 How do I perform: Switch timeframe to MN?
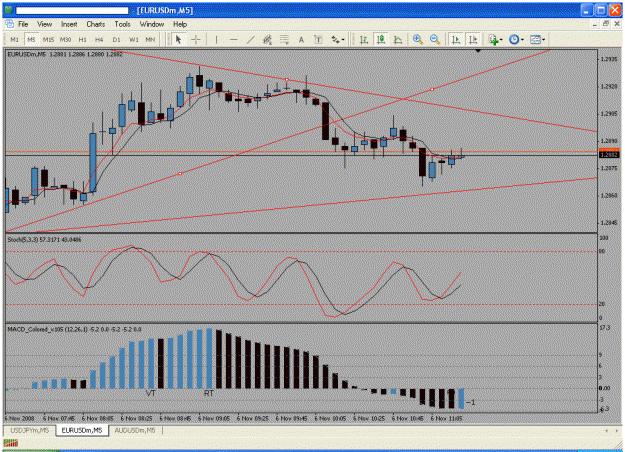point(150,39)
